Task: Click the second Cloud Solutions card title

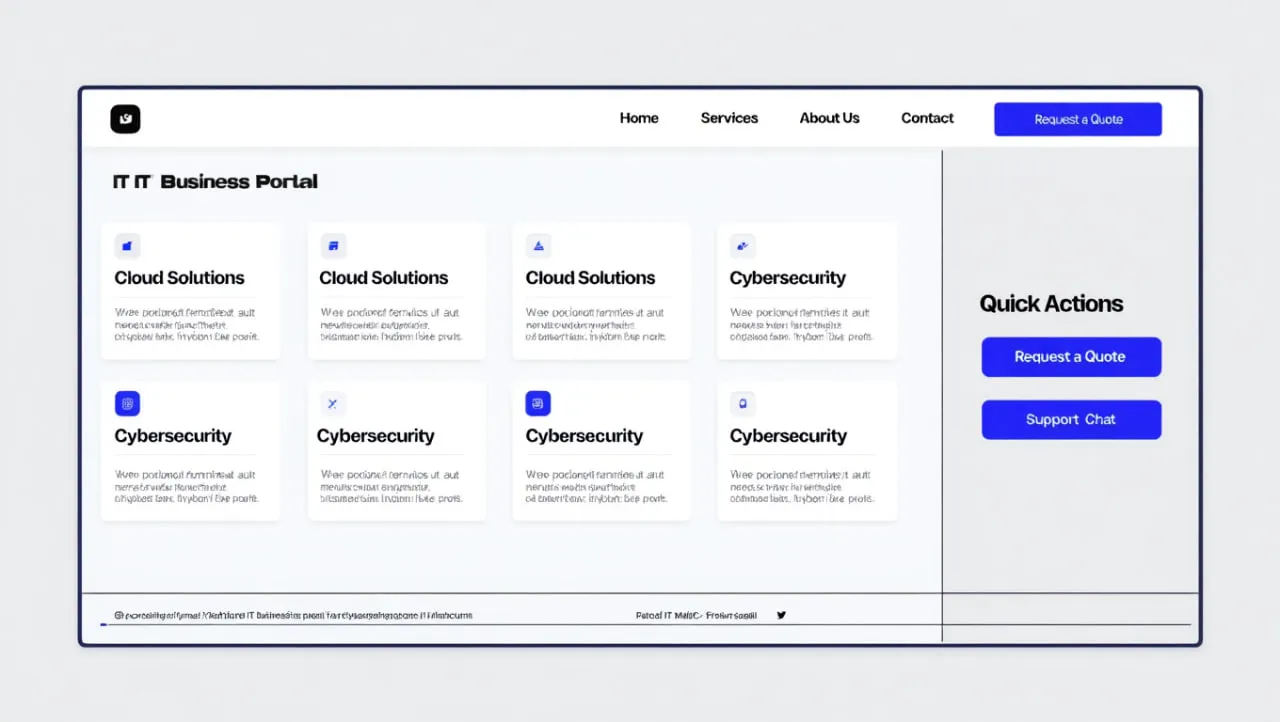Action: [x=384, y=278]
